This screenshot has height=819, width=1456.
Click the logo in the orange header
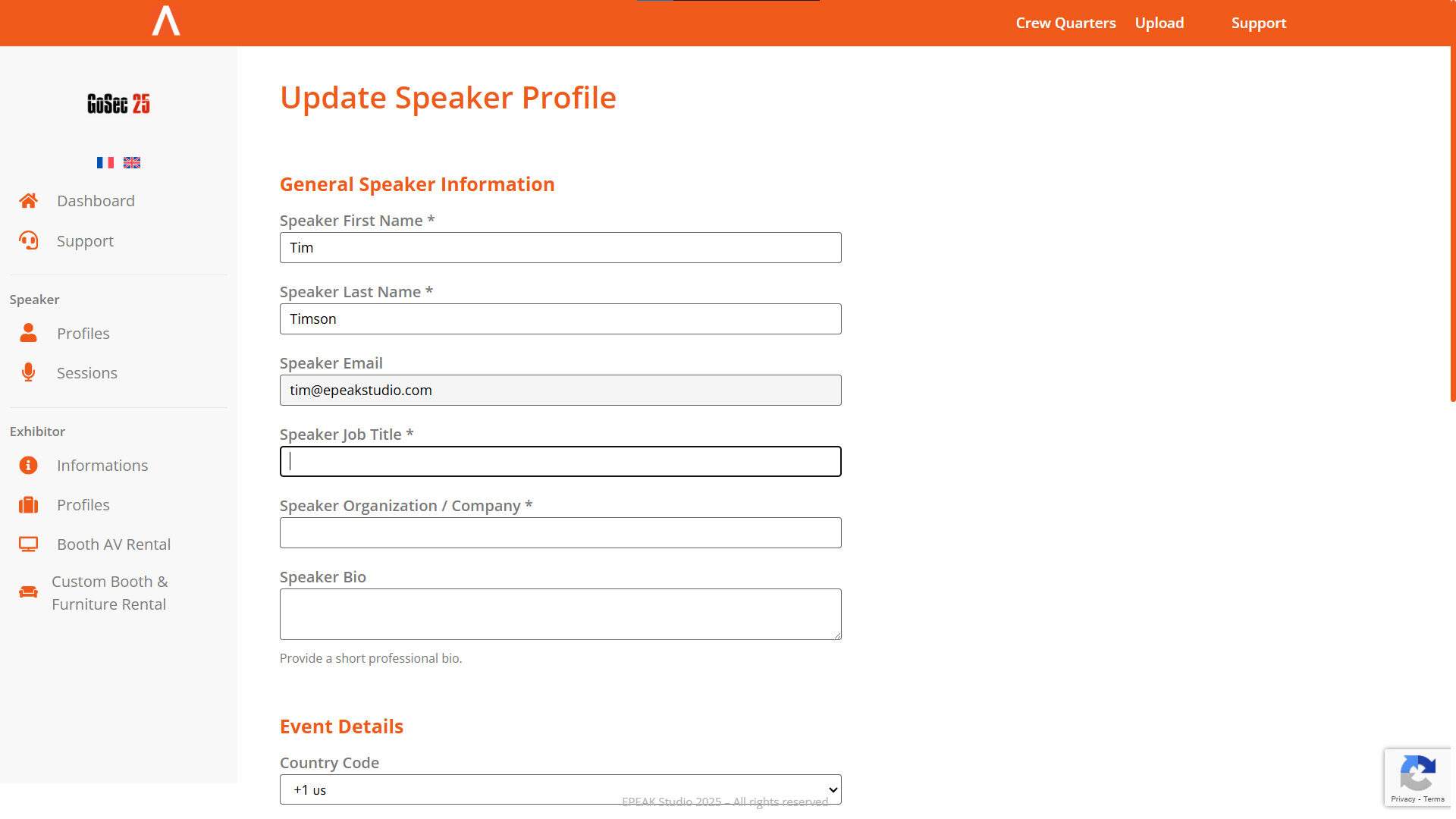point(166,21)
